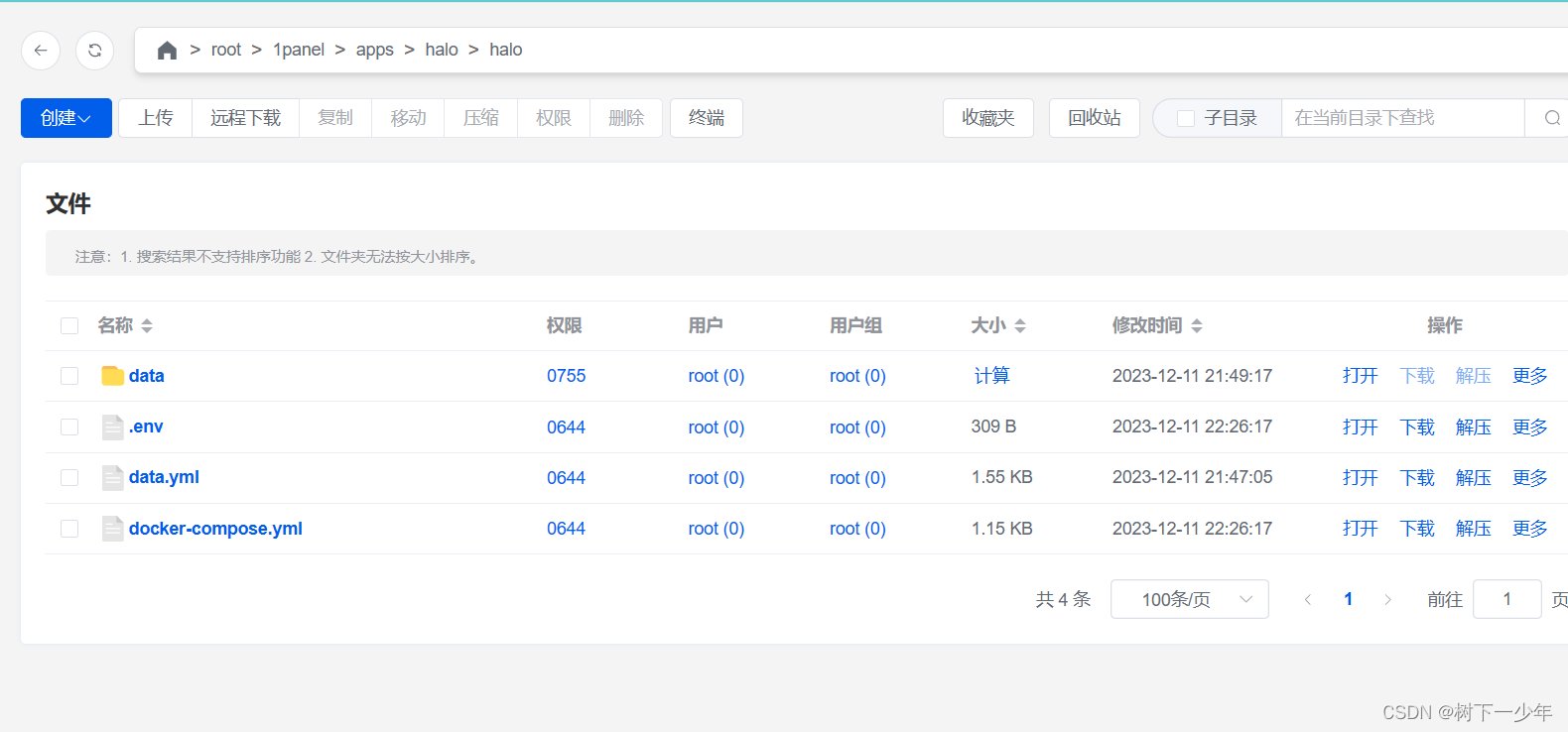Navigate to apps in breadcrumb
Viewport: 1568px width, 732px height.
click(375, 50)
